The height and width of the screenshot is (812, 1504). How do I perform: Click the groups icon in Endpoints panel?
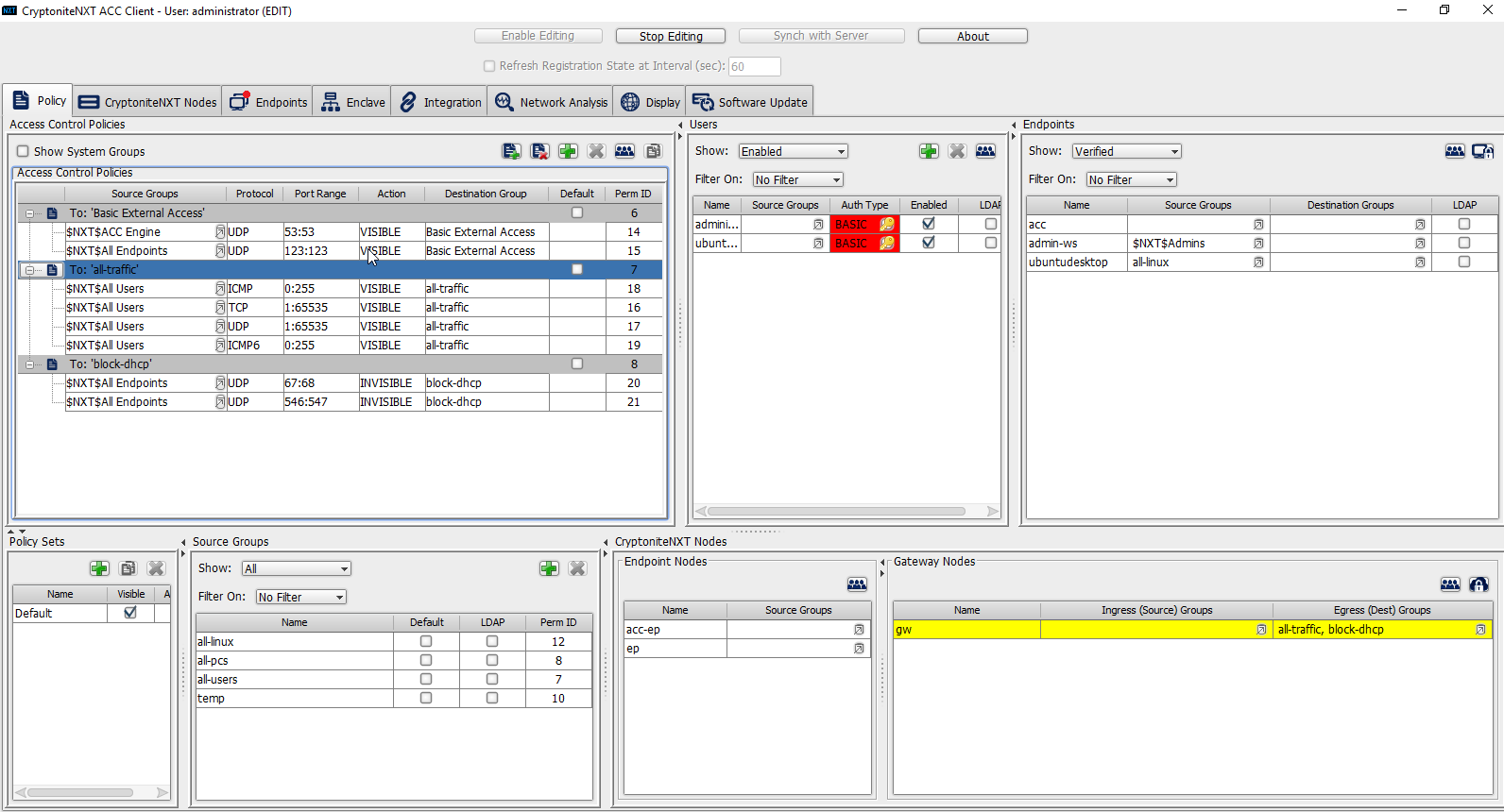[1455, 151]
